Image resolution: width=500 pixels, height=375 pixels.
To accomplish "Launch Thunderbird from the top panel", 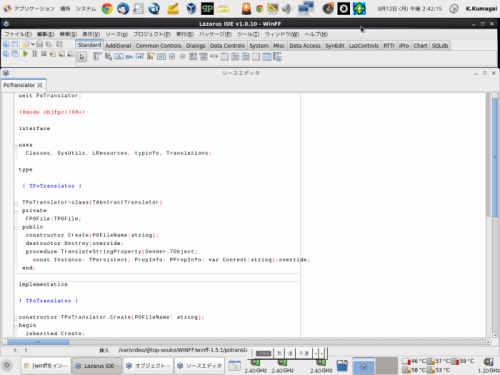I will click(x=123, y=8).
